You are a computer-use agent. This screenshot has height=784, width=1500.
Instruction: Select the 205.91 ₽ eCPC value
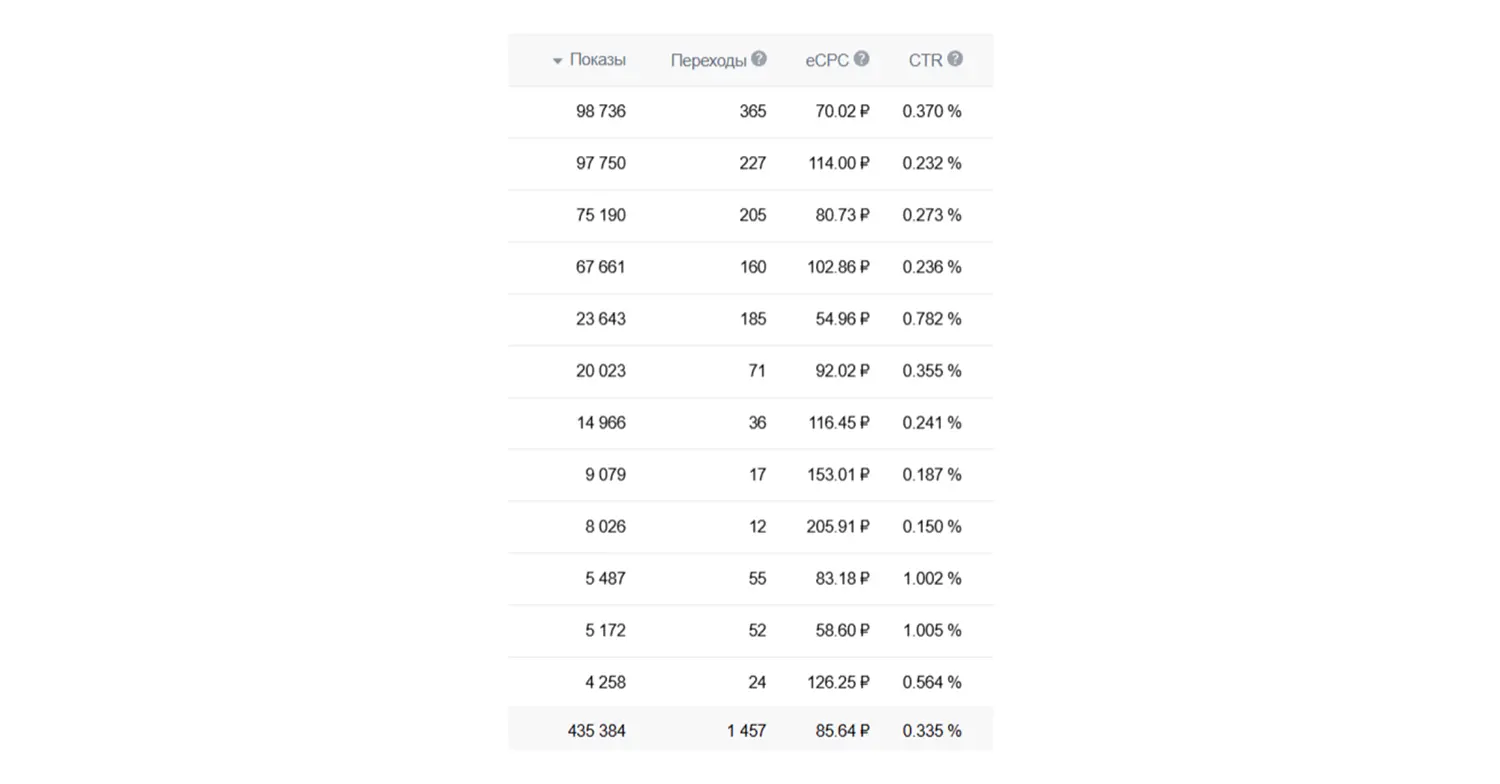click(x=838, y=526)
